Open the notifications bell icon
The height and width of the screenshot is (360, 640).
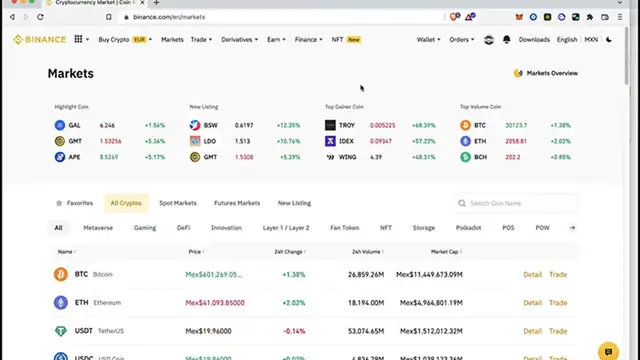point(507,39)
